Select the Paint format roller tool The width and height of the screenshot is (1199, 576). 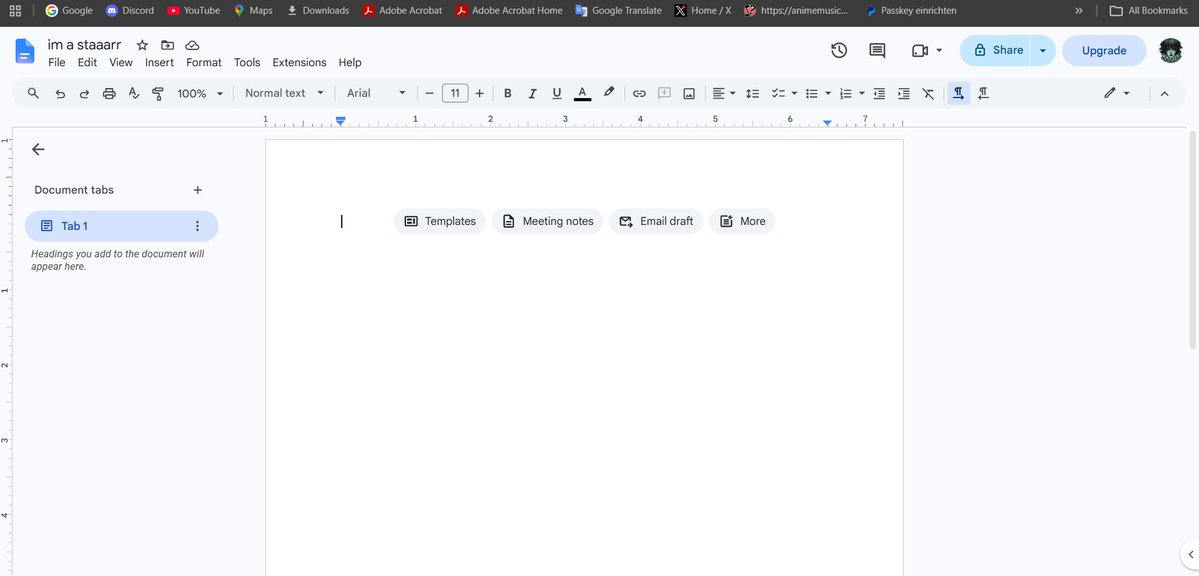click(158, 93)
